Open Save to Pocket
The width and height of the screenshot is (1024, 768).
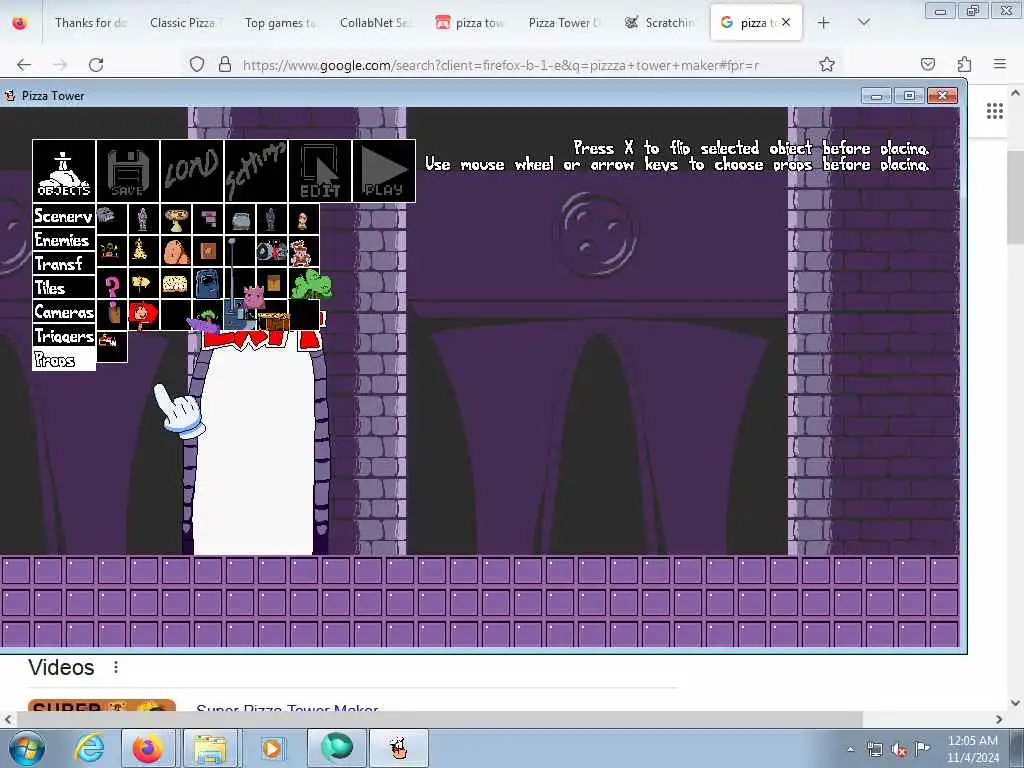[927, 65]
